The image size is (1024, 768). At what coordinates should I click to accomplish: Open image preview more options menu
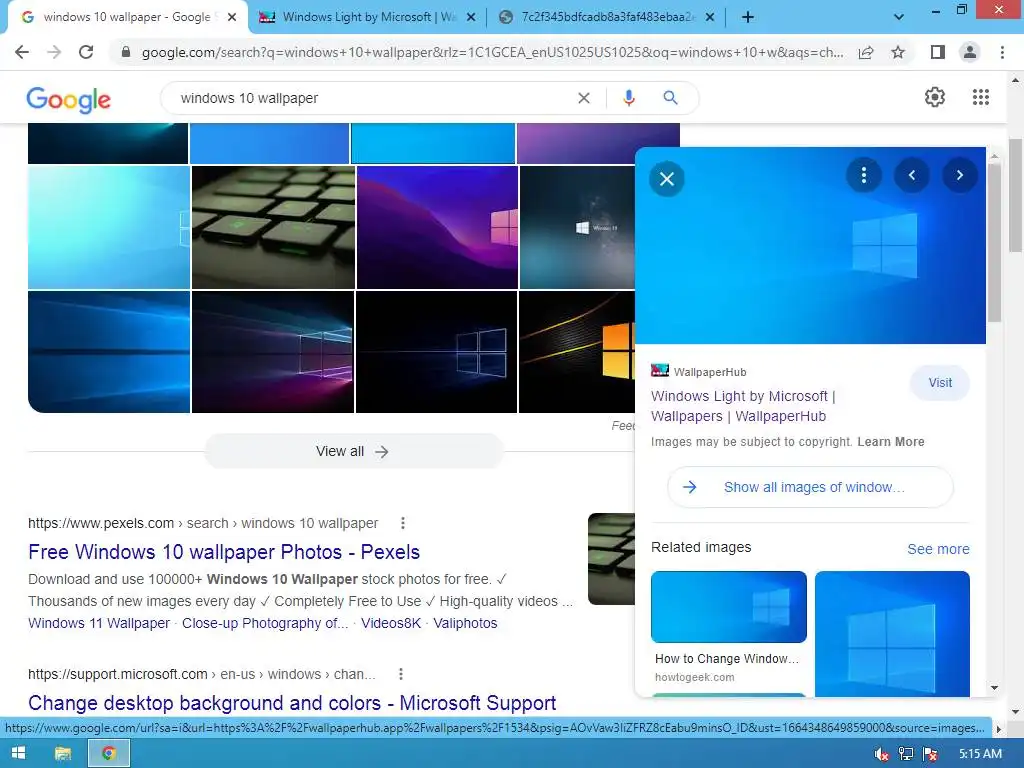pos(863,175)
